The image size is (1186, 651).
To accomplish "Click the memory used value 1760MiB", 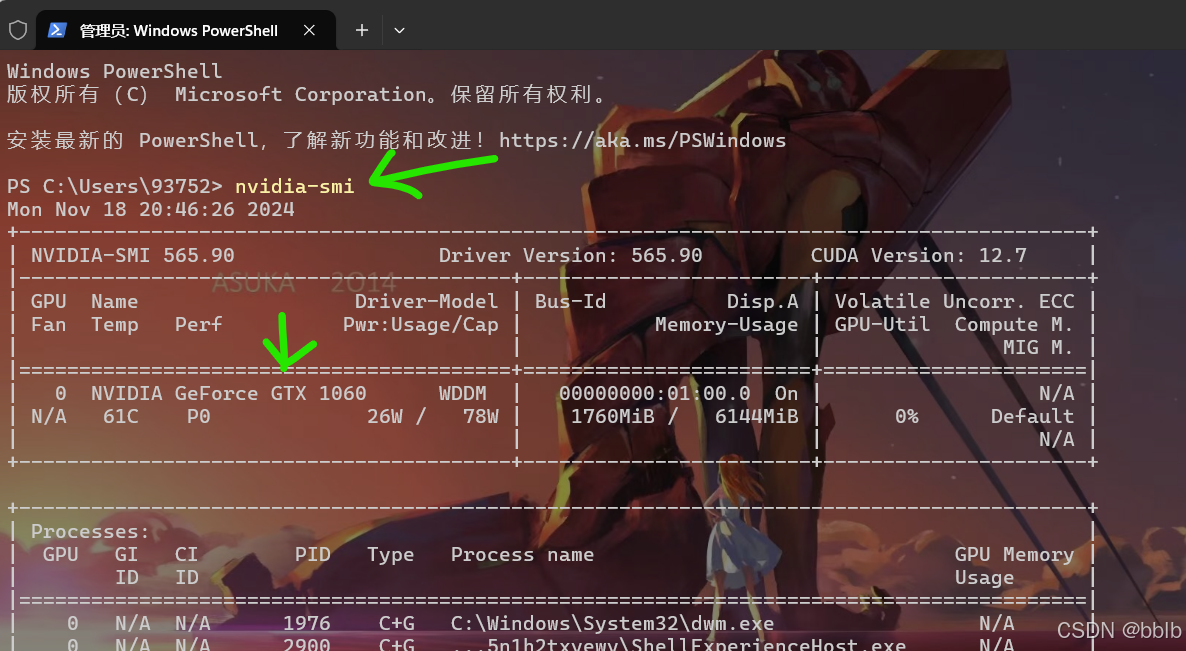I will pyautogui.click(x=613, y=417).
